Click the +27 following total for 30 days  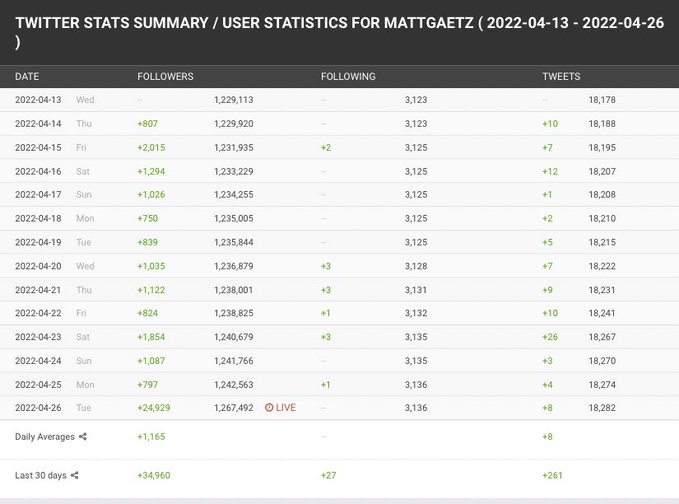pyautogui.click(x=327, y=475)
